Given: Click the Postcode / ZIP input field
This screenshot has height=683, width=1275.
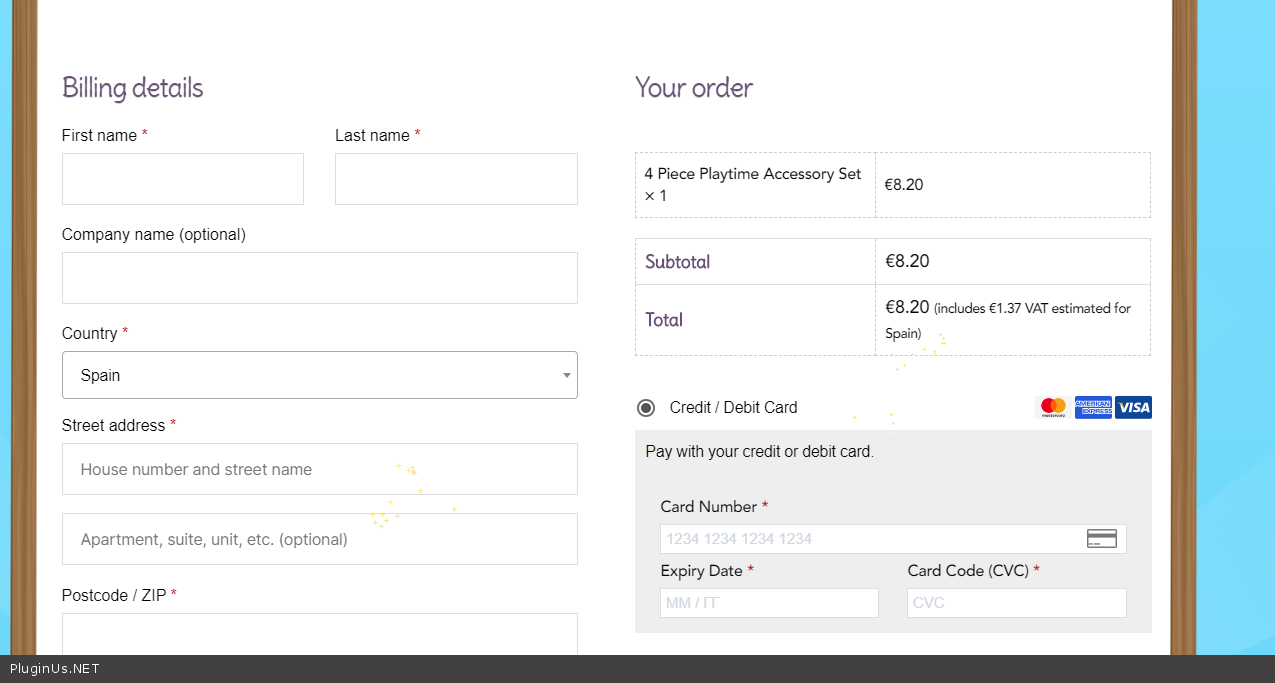Looking at the screenshot, I should click(x=320, y=634).
